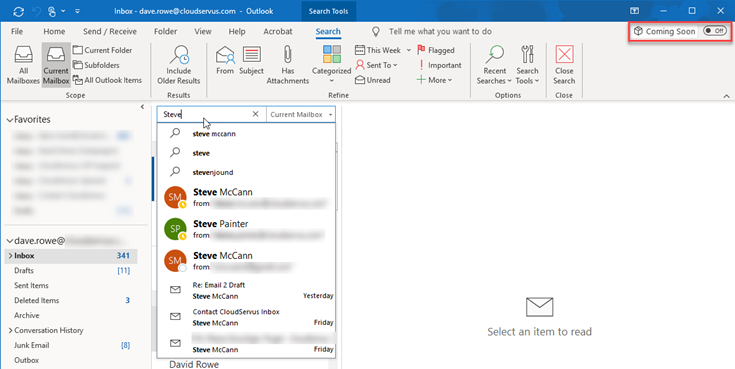
Task: Filter by Important messages
Action: [x=439, y=65]
